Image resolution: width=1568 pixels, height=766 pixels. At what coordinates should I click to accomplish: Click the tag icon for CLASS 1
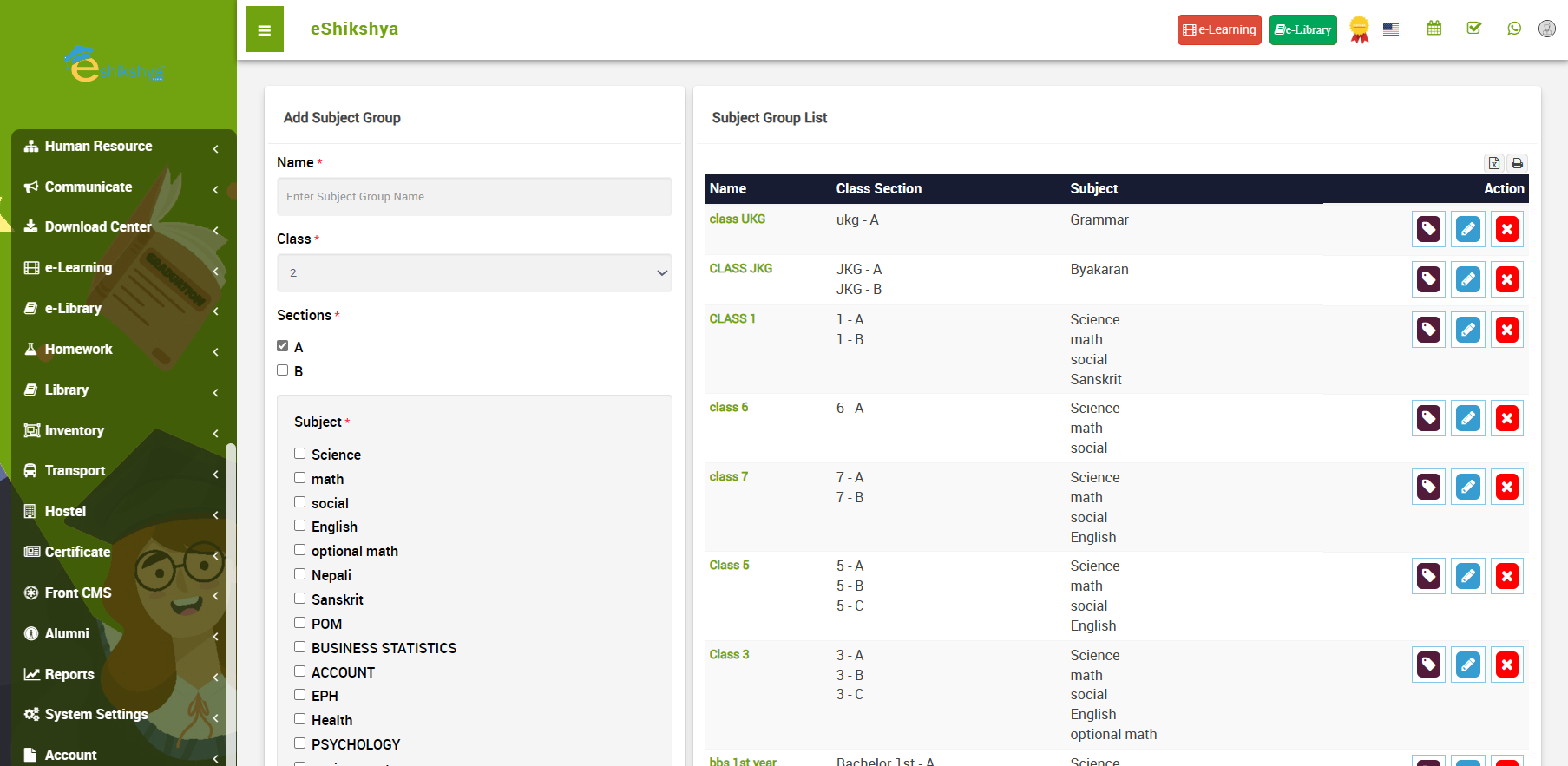(x=1428, y=330)
